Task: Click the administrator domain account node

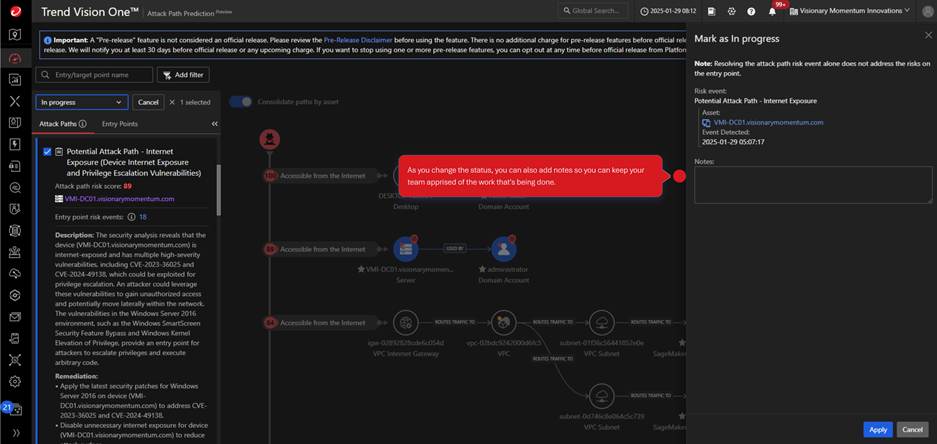Action: tap(504, 249)
